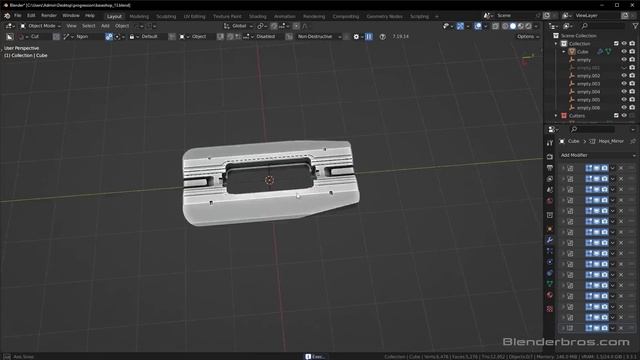Image resolution: width=640 pixels, height=360 pixels.
Task: Open the Output properties tab
Action: coord(550,168)
